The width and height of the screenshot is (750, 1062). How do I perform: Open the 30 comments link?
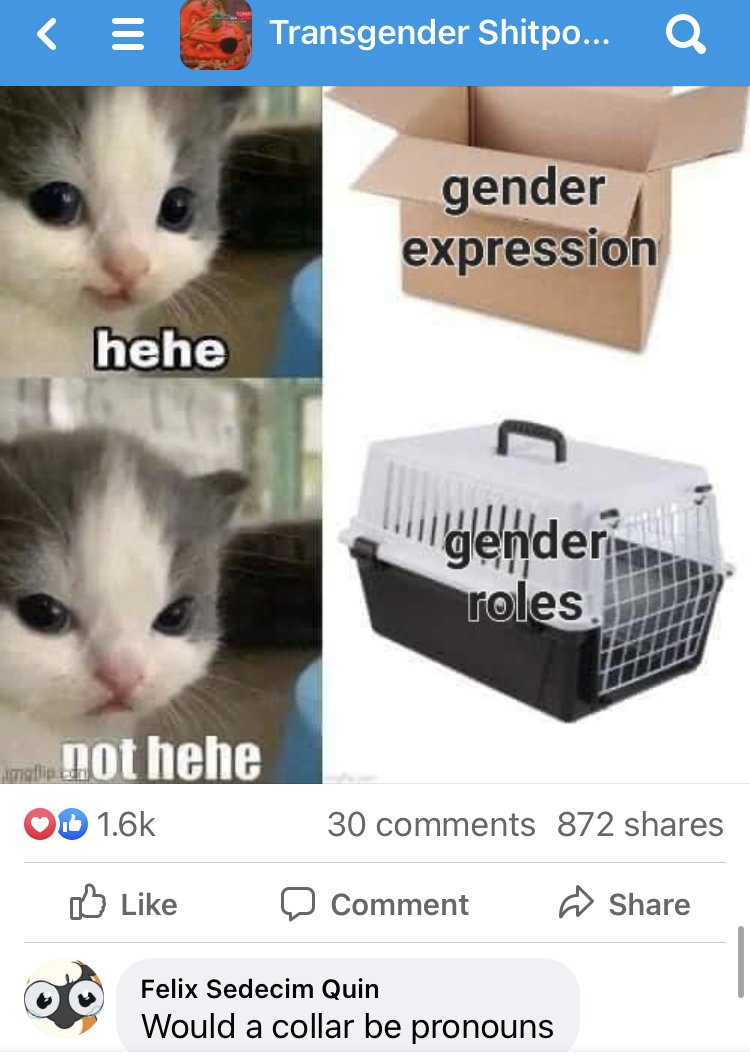coord(431,825)
